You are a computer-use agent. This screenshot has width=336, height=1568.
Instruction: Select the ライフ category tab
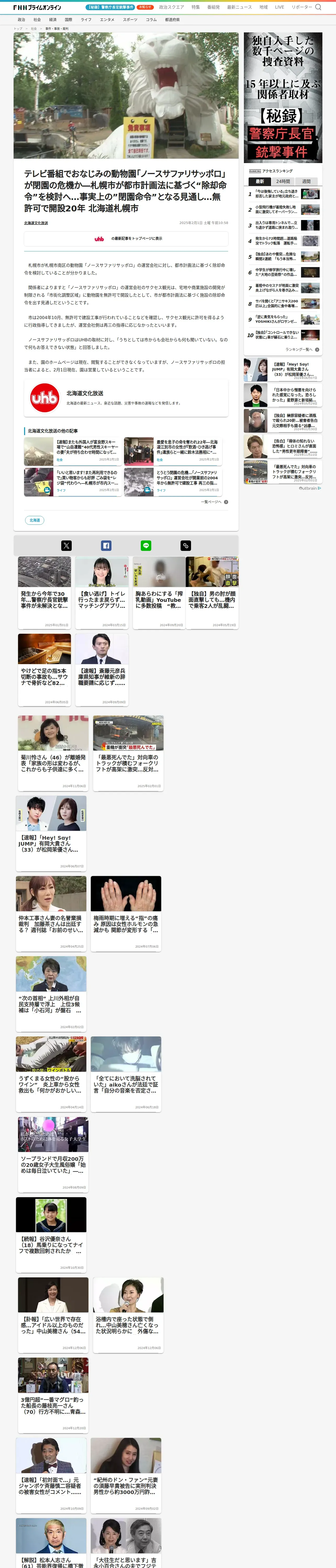(86, 20)
